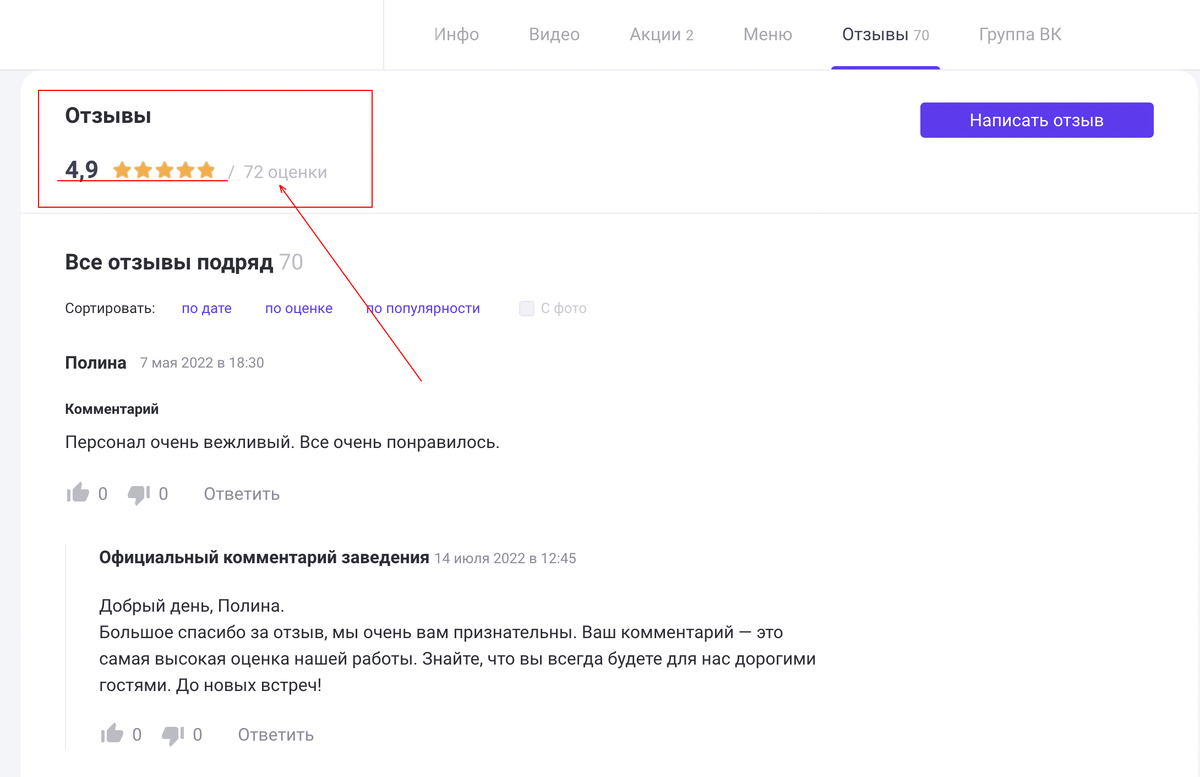Screen dimensions: 1200x777
Task: Enable the С фото filter checkbox
Action: pyautogui.click(x=527, y=308)
